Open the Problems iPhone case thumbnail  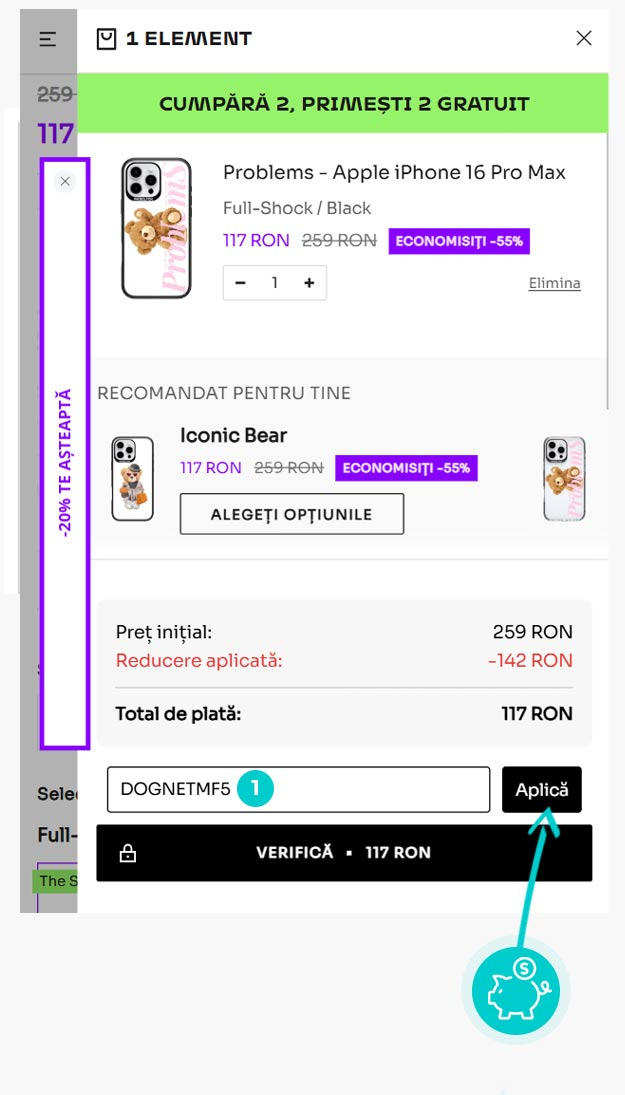[x=156, y=228]
